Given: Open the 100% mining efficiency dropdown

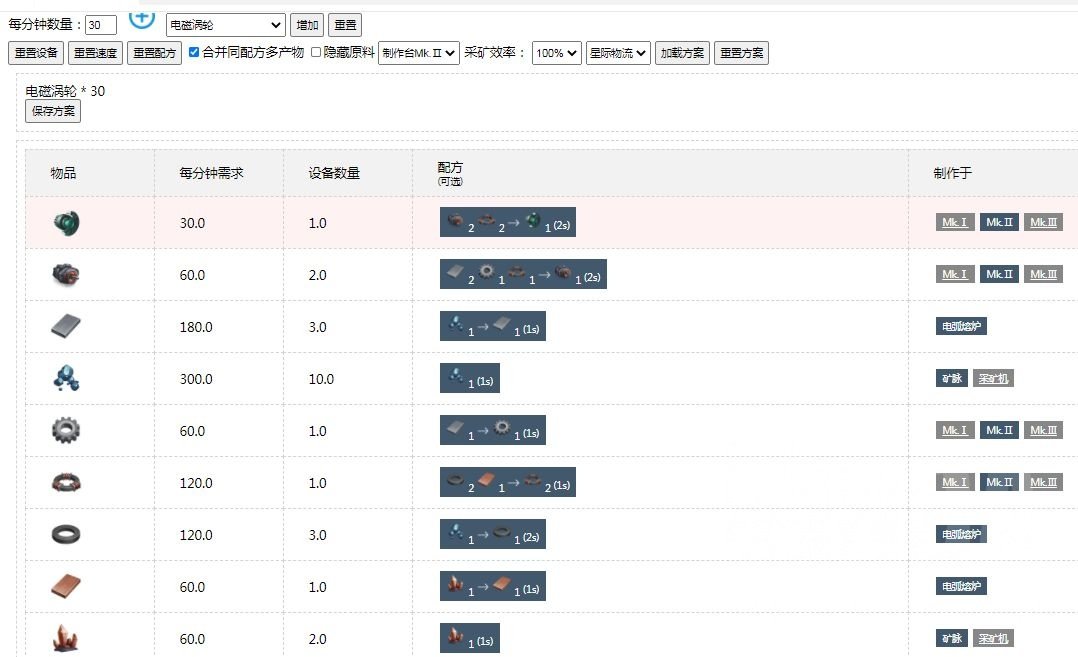Looking at the screenshot, I should tap(556, 53).
